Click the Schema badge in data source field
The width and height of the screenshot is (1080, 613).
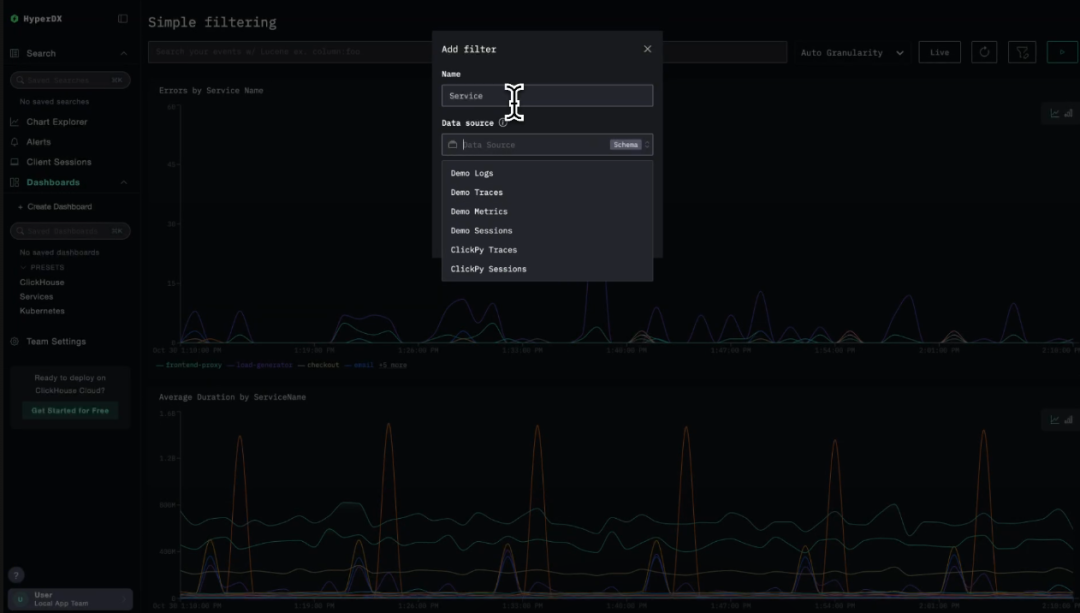[x=625, y=145]
